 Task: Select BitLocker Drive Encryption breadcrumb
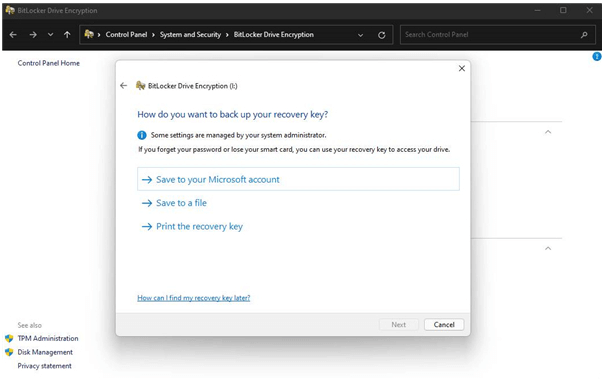pos(273,35)
